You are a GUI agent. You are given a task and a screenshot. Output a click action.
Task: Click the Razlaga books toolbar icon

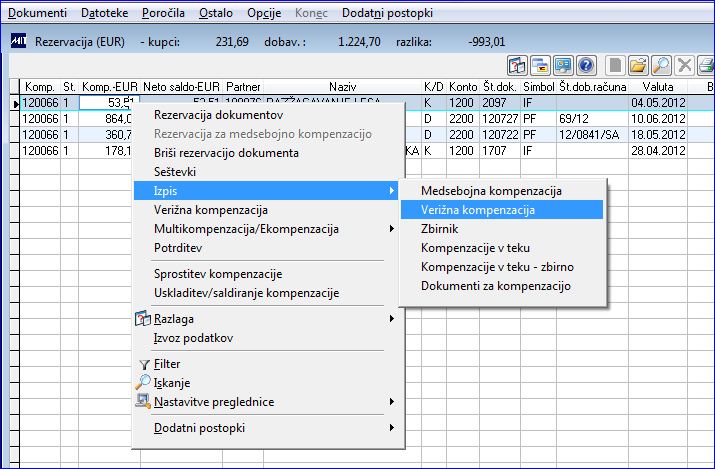(517, 66)
